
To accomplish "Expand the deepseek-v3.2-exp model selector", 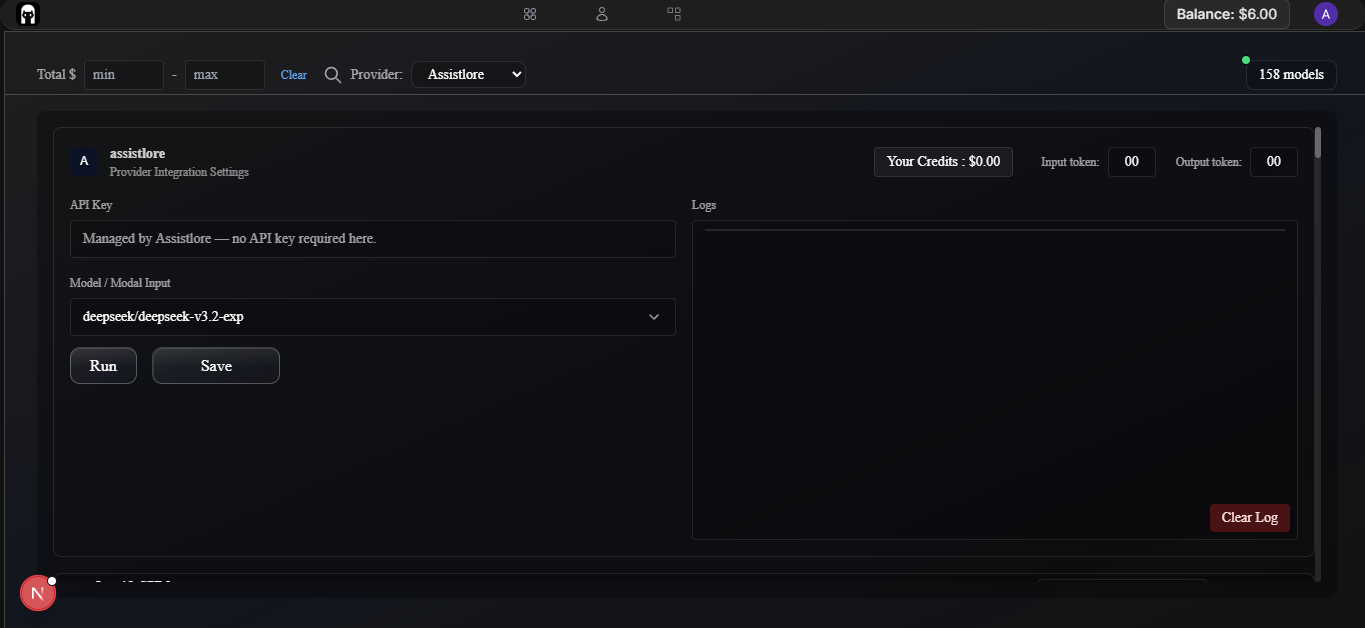I will (x=360, y=317).
